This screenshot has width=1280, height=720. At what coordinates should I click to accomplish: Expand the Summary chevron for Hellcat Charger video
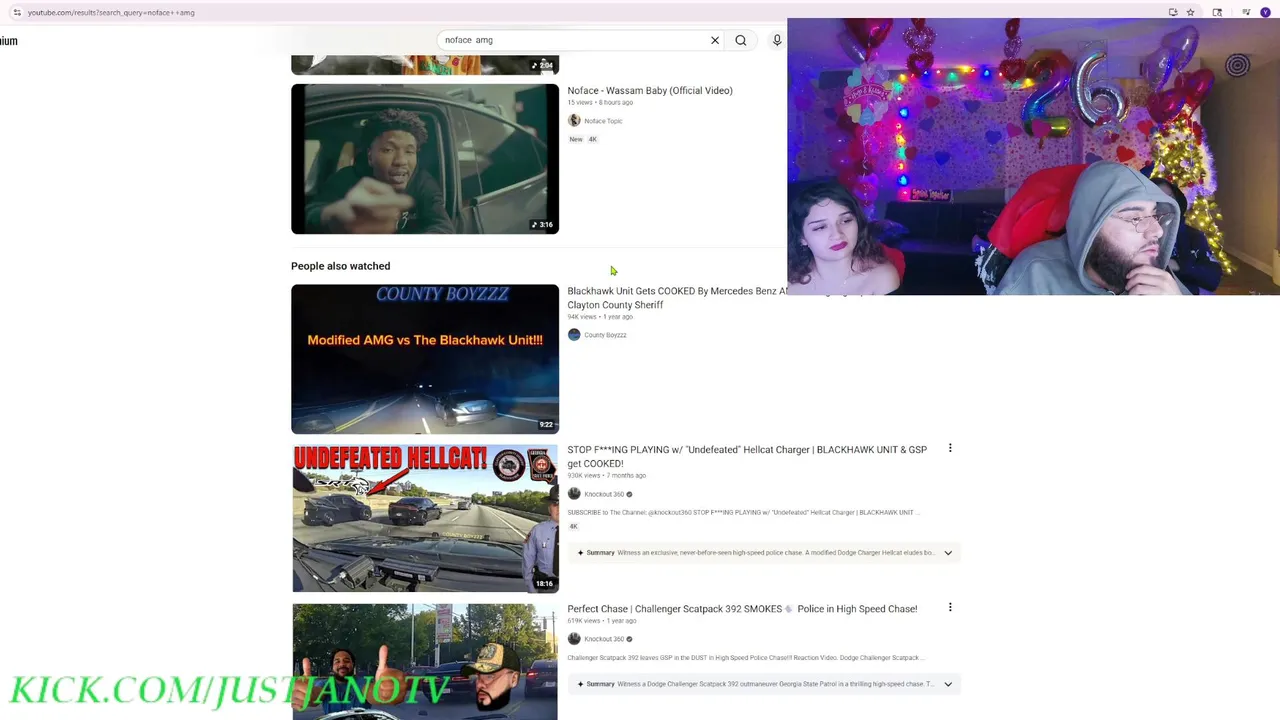(x=948, y=552)
